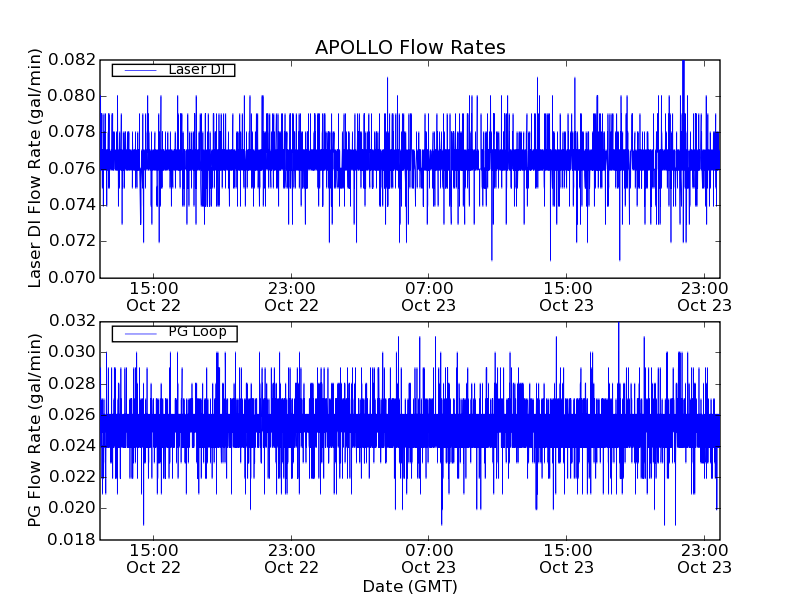Click the PG Flow Rate y-axis label

tap(35, 431)
